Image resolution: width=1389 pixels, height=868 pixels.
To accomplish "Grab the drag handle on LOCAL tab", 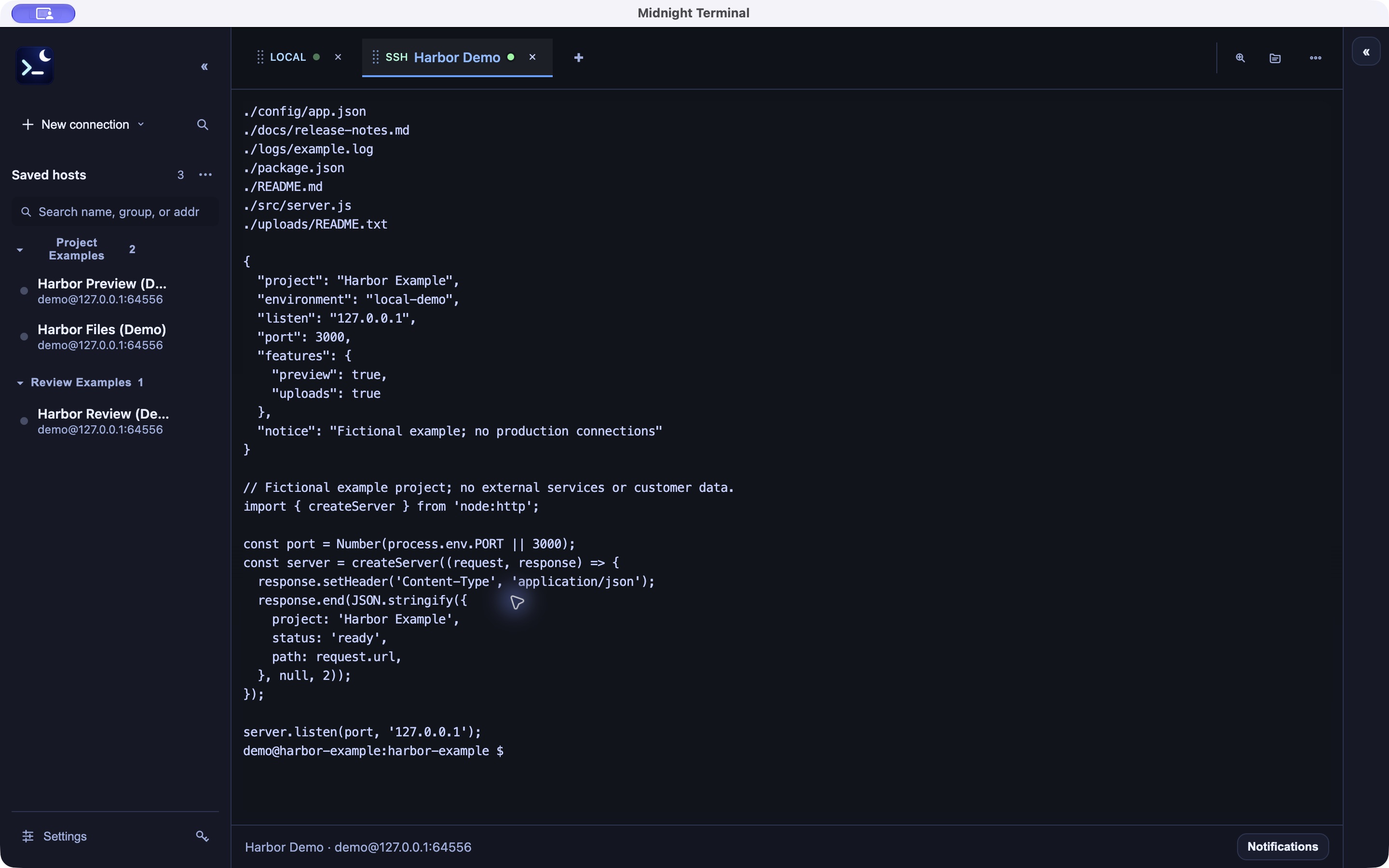I will pos(260,57).
